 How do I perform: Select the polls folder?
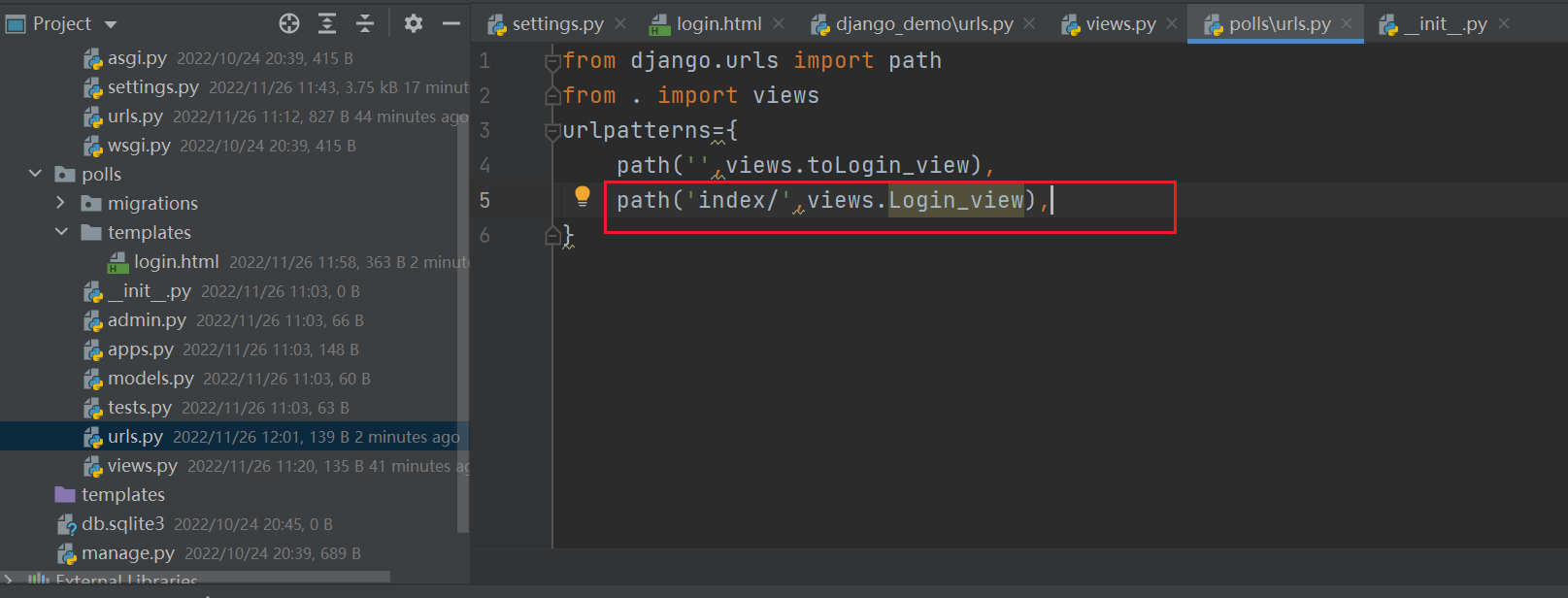point(235,175)
